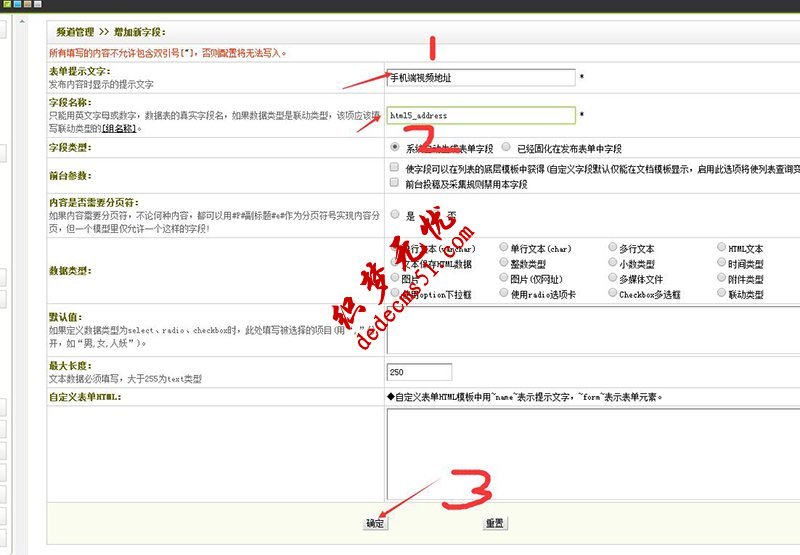Click the 字段类型 row label

click(70, 147)
